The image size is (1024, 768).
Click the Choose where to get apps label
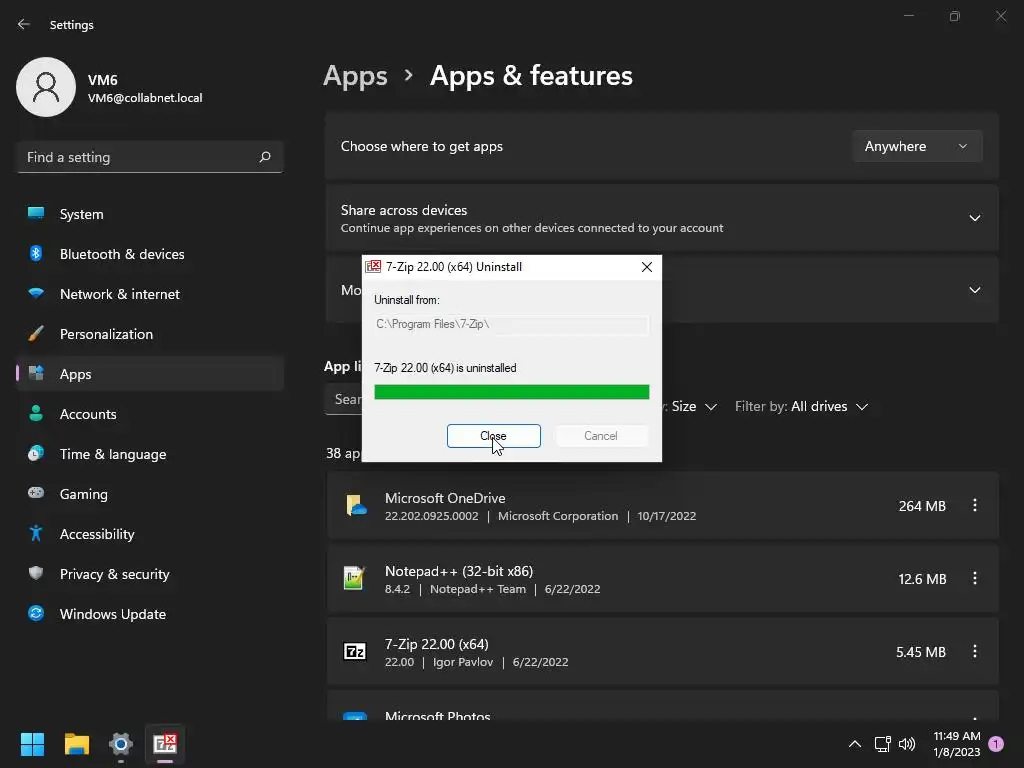click(x=422, y=146)
